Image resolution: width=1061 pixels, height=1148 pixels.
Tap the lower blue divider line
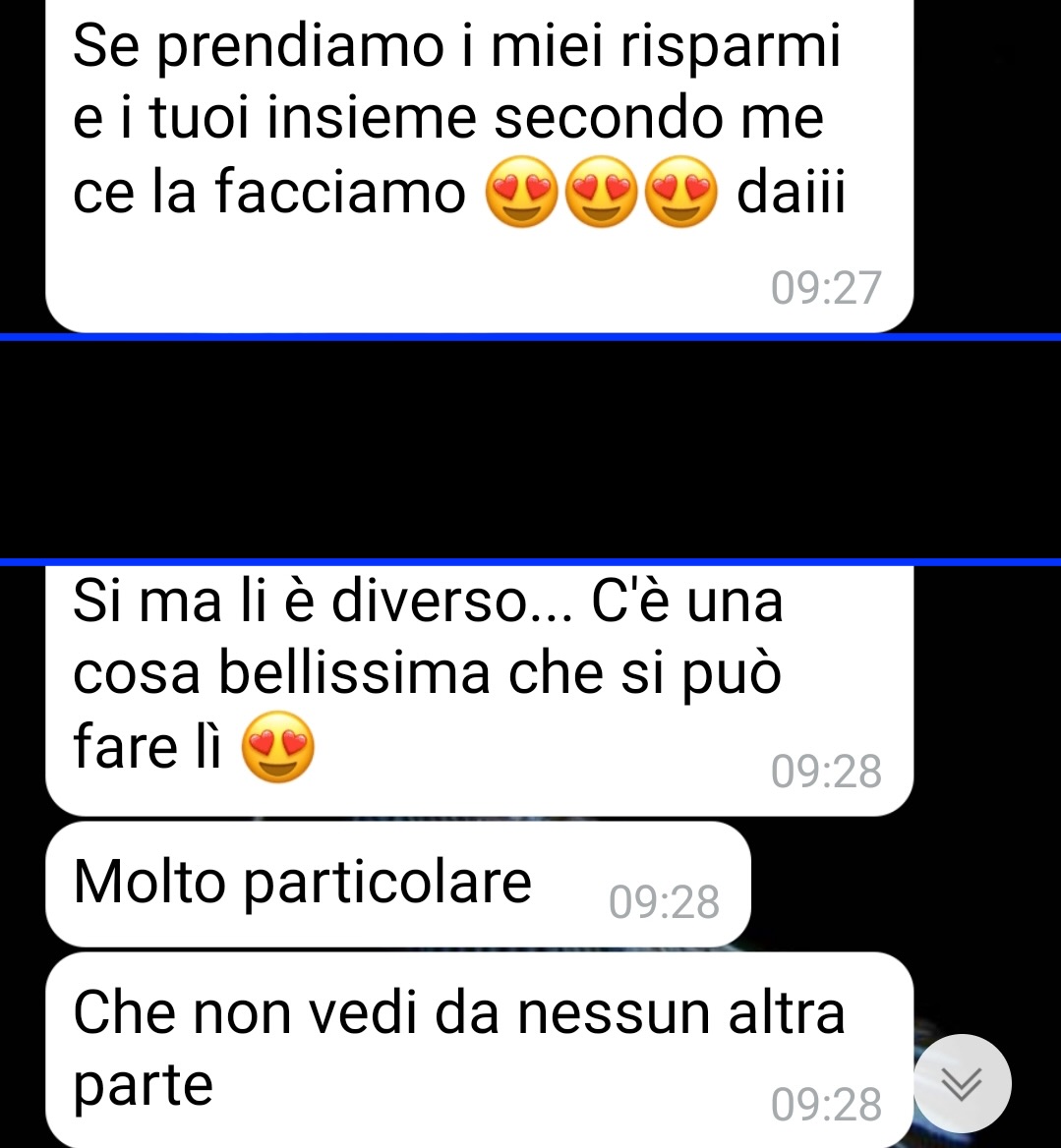pyautogui.click(x=530, y=562)
